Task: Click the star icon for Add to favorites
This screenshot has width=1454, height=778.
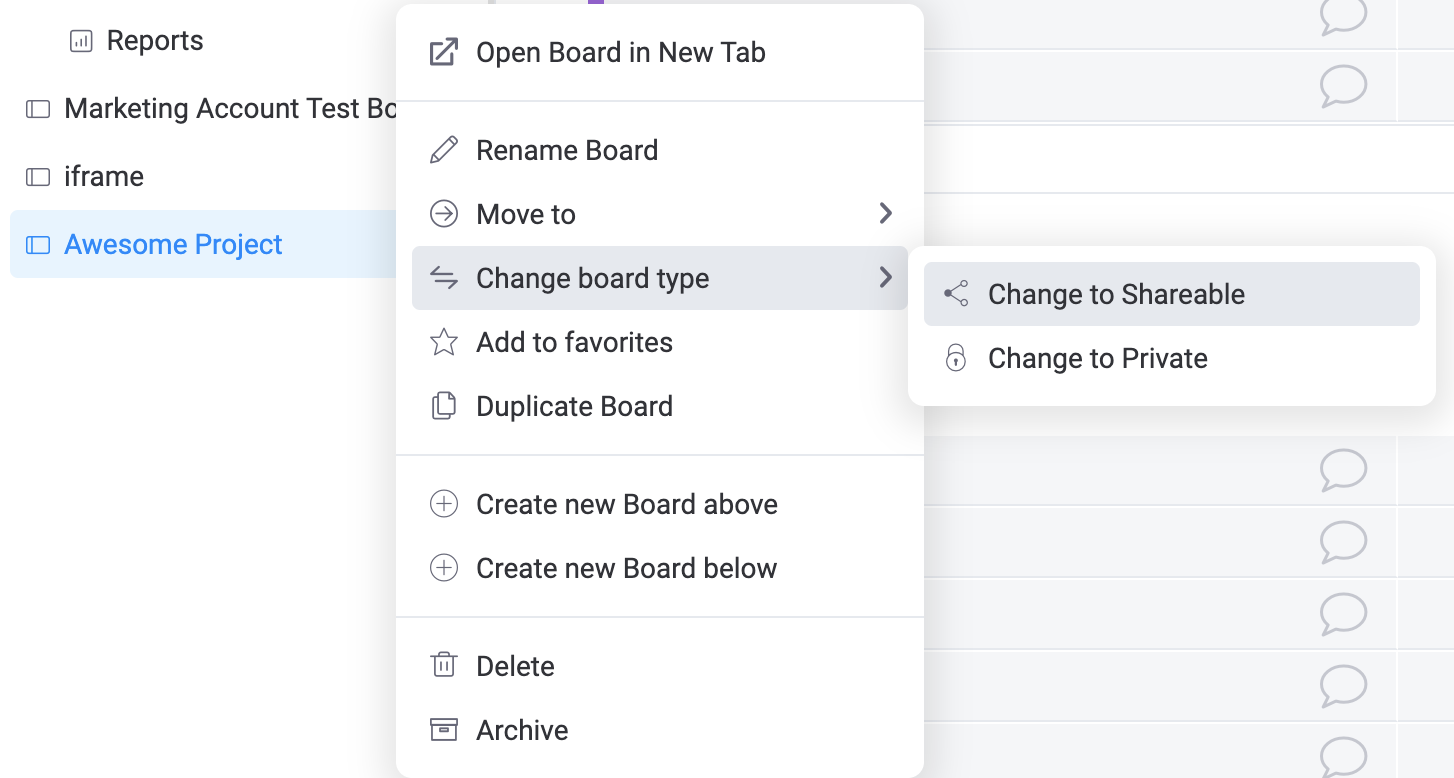Action: [443, 342]
